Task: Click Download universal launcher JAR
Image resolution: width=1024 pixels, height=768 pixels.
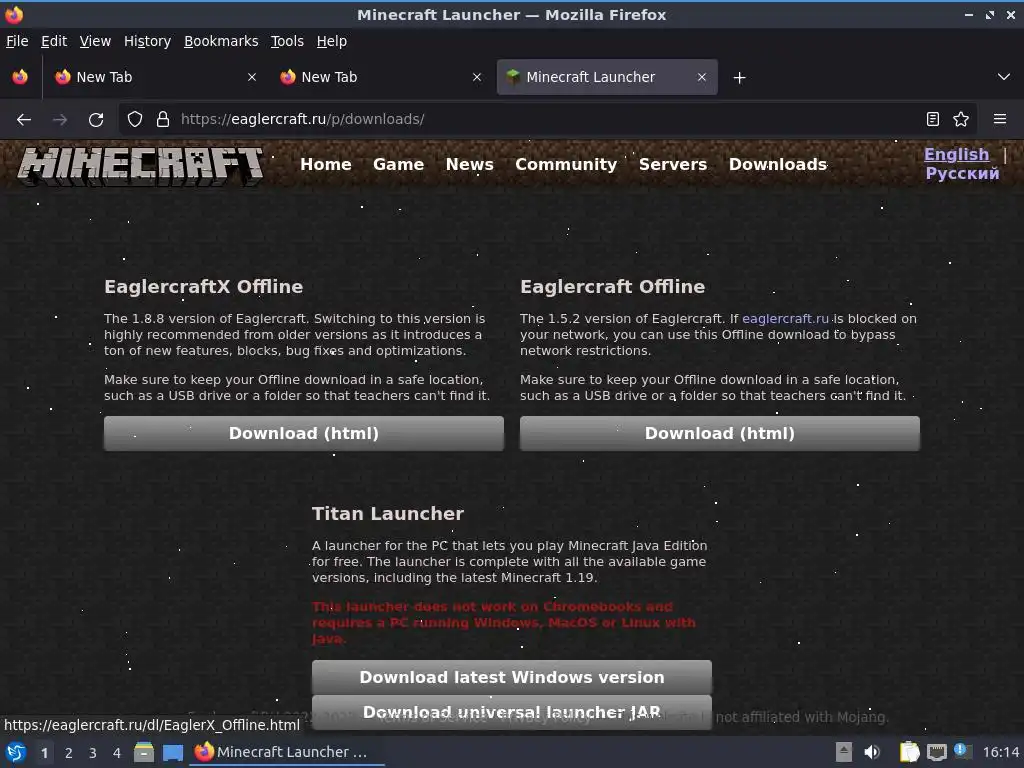Action: (x=512, y=712)
